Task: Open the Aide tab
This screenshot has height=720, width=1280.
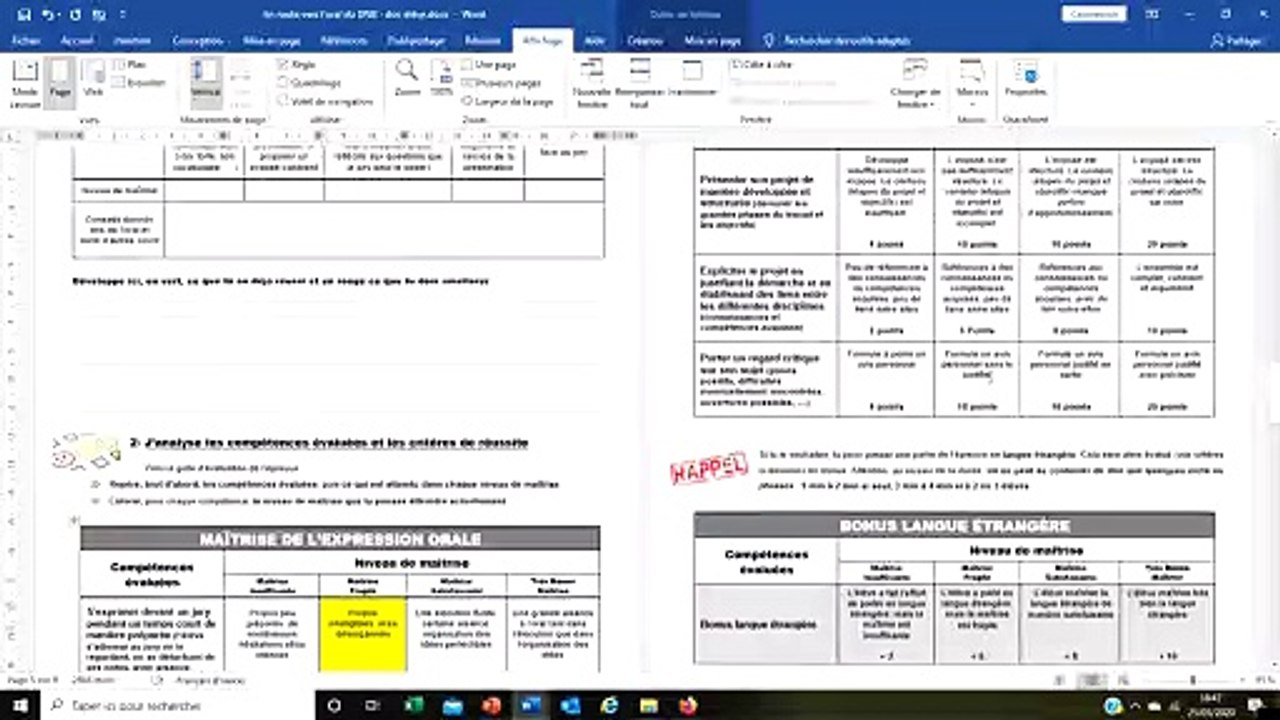Action: tap(594, 41)
